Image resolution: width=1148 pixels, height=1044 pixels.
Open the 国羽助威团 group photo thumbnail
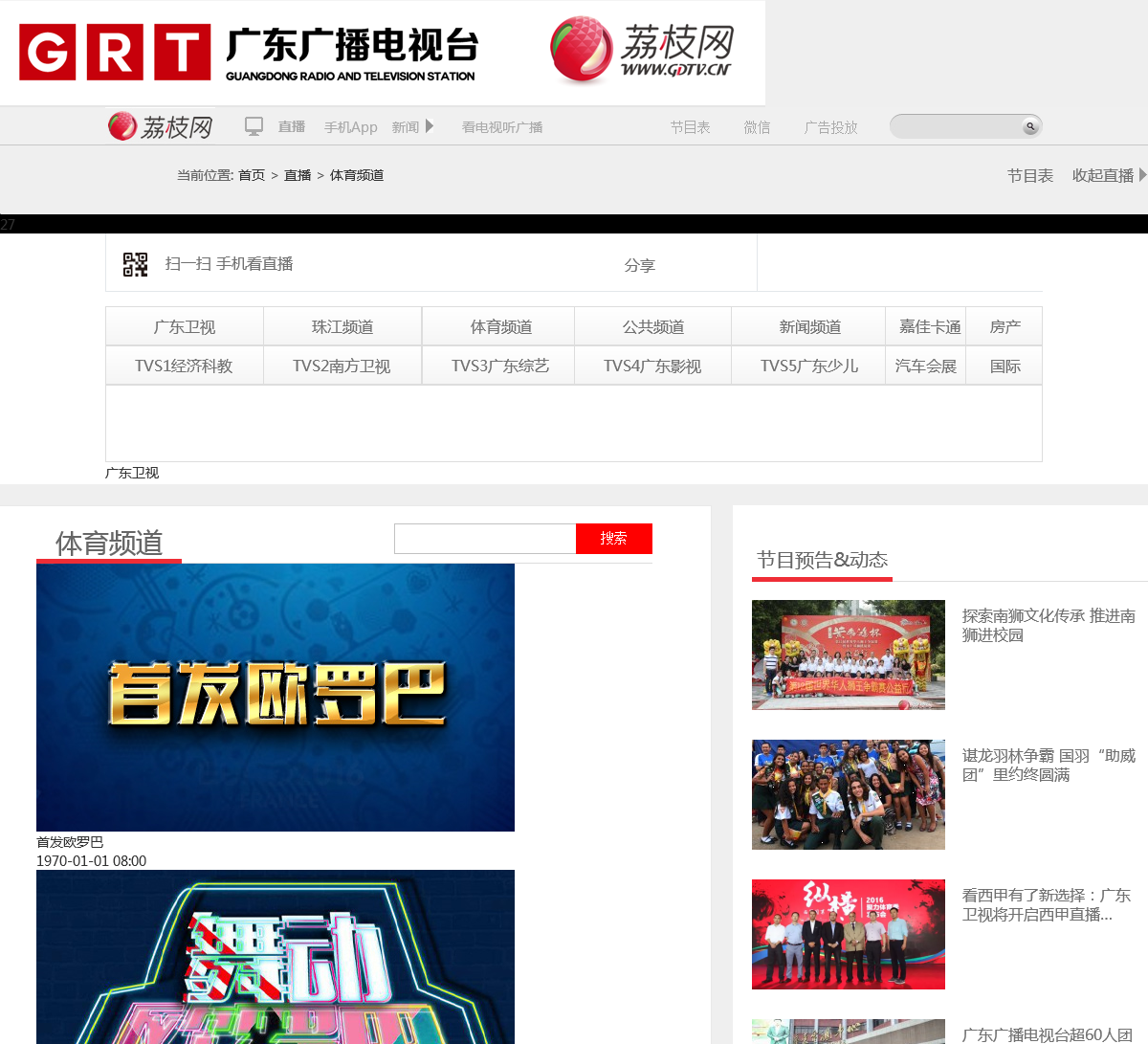pos(849,794)
